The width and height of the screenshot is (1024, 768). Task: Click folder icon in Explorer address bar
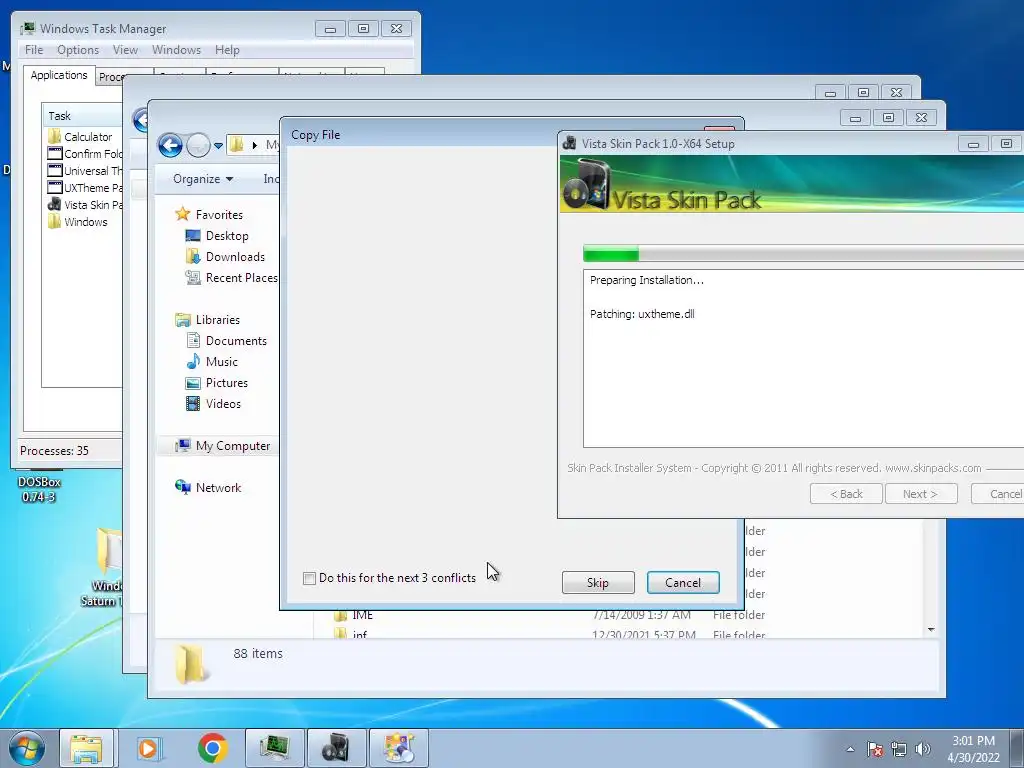pos(236,145)
